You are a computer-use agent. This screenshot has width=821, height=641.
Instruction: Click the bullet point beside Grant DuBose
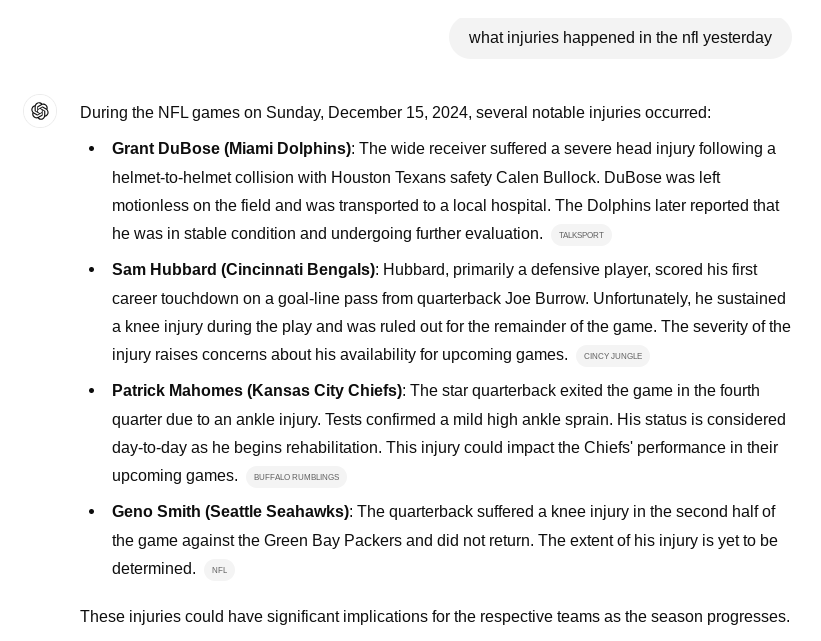point(92,149)
